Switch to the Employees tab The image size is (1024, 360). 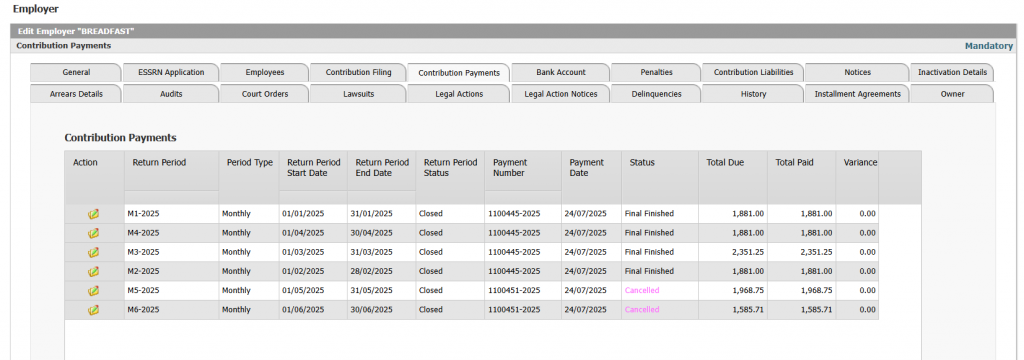pyautogui.click(x=264, y=73)
